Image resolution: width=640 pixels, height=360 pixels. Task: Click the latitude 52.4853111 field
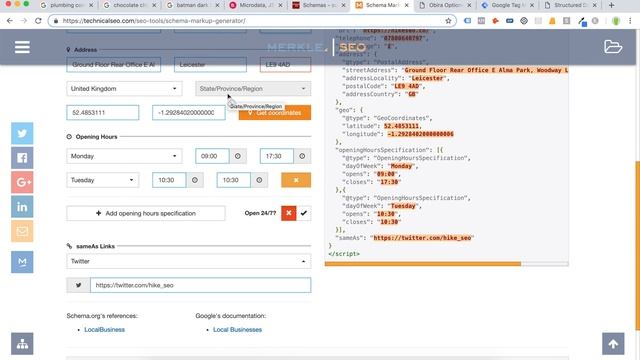pyautogui.click(x=102, y=113)
